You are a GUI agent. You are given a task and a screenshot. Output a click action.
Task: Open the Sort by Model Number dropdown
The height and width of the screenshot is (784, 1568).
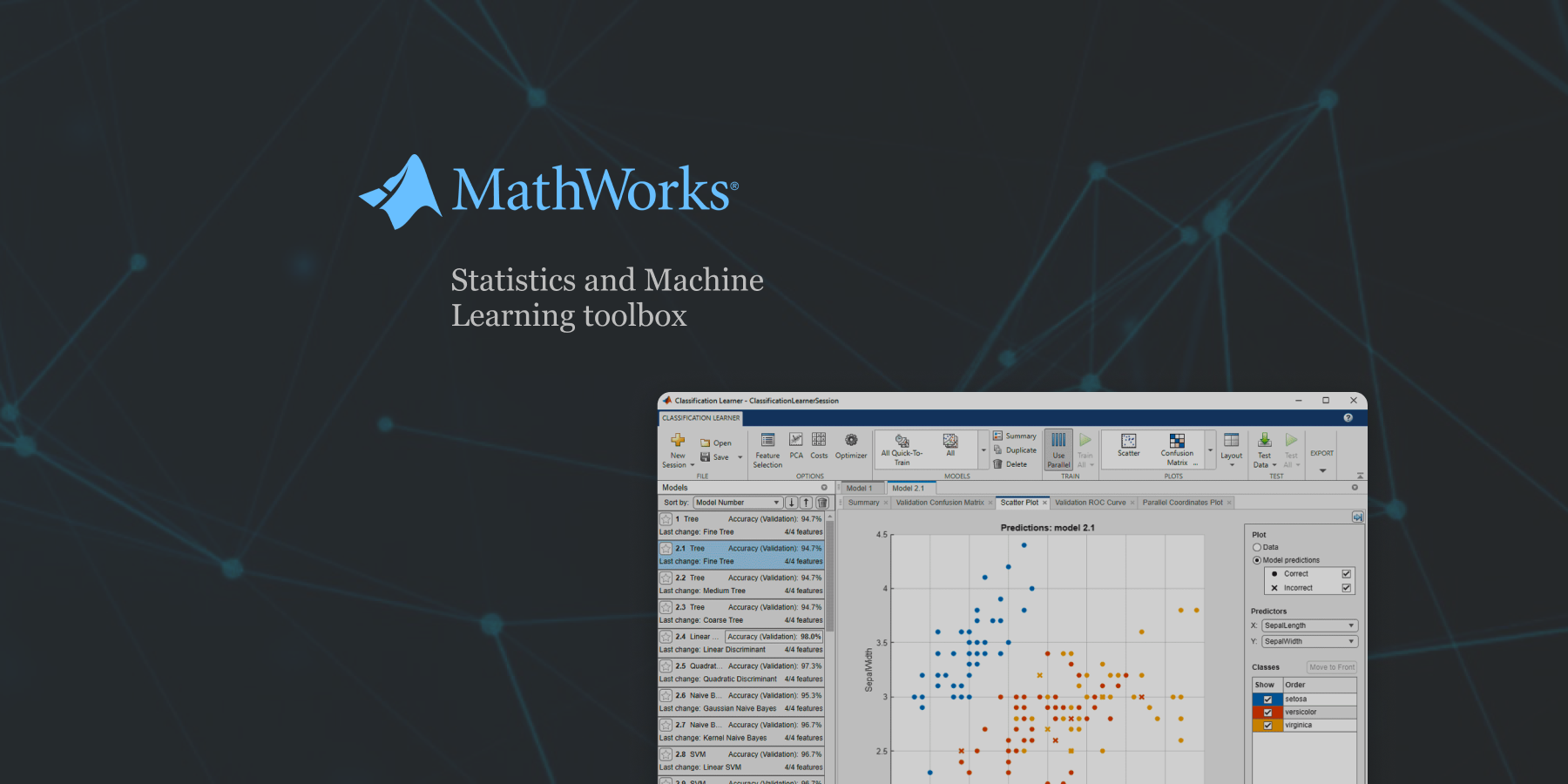point(737,503)
